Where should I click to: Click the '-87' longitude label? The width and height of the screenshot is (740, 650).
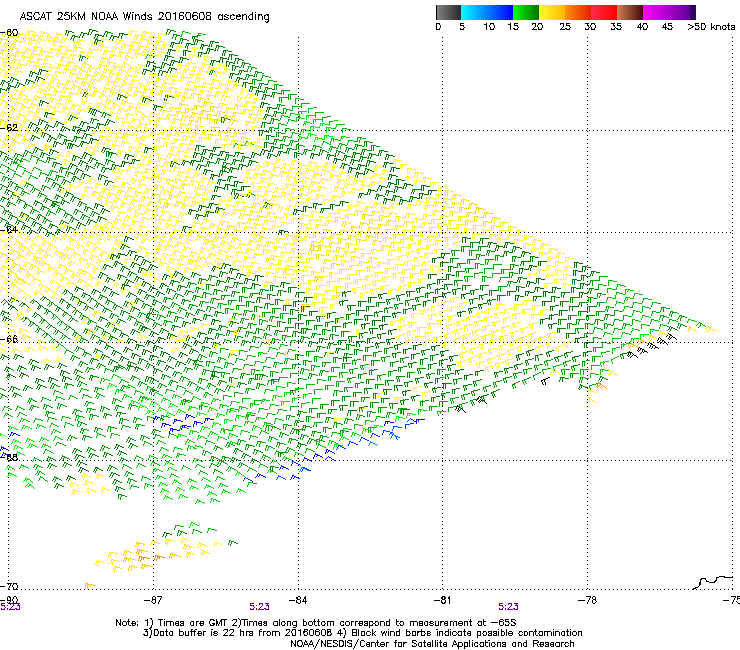point(153,600)
